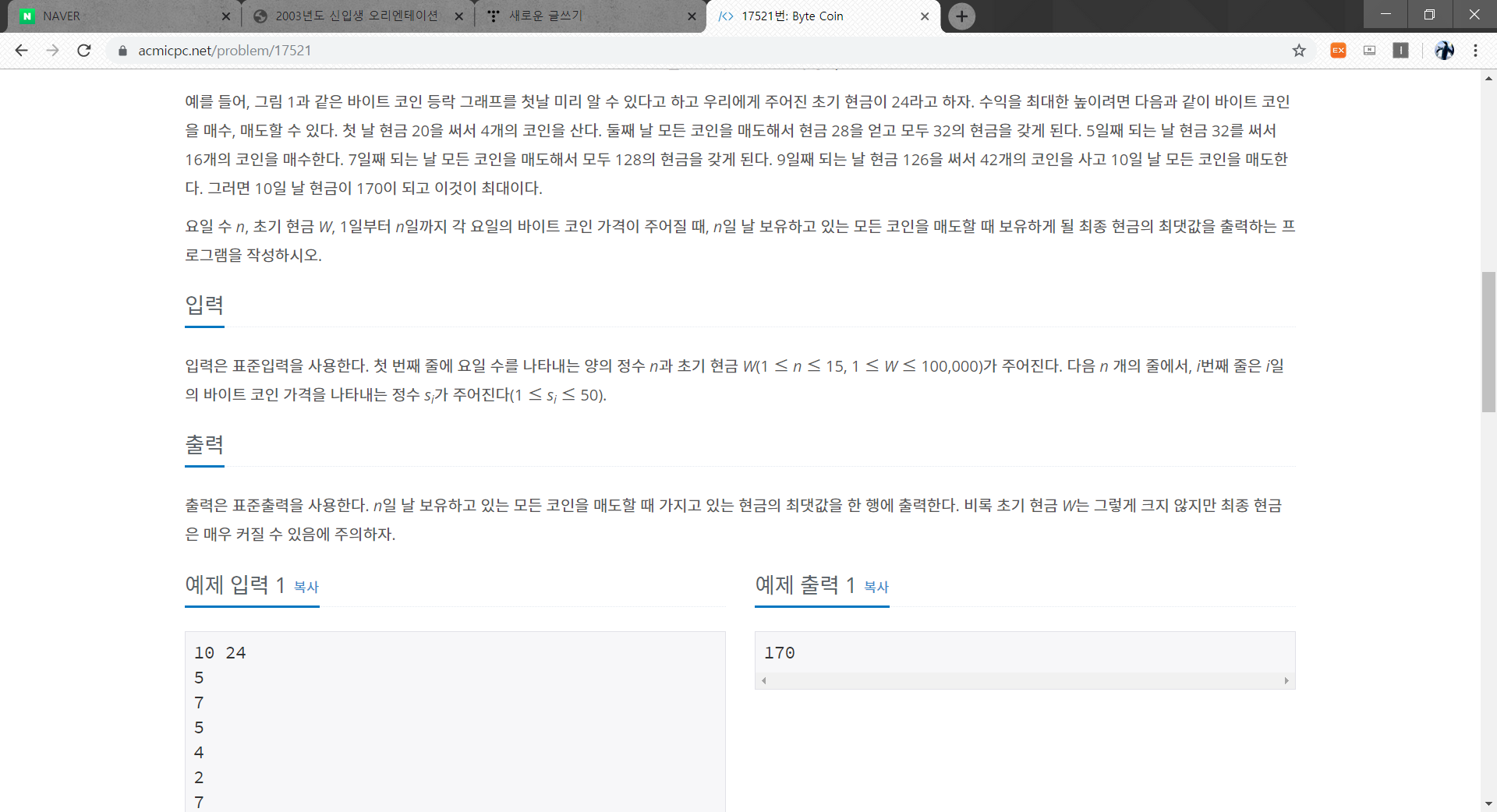Image resolution: width=1497 pixels, height=812 pixels.
Task: Minimize the Chrome window
Action: (x=1386, y=14)
